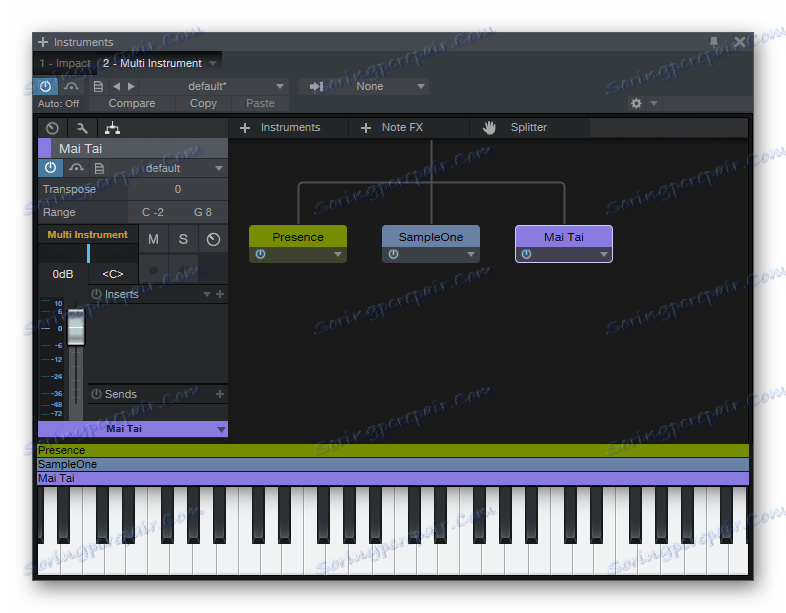Image resolution: width=786 pixels, height=613 pixels.
Task: Mute the channel with M button
Action: (153, 240)
